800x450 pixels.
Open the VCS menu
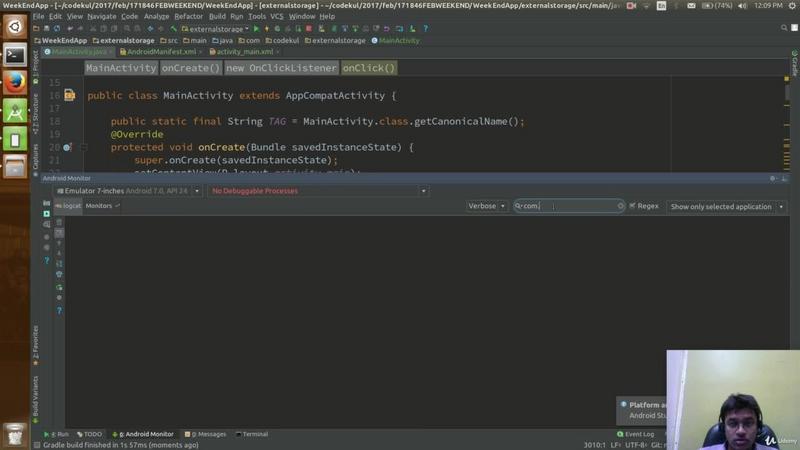click(x=277, y=16)
